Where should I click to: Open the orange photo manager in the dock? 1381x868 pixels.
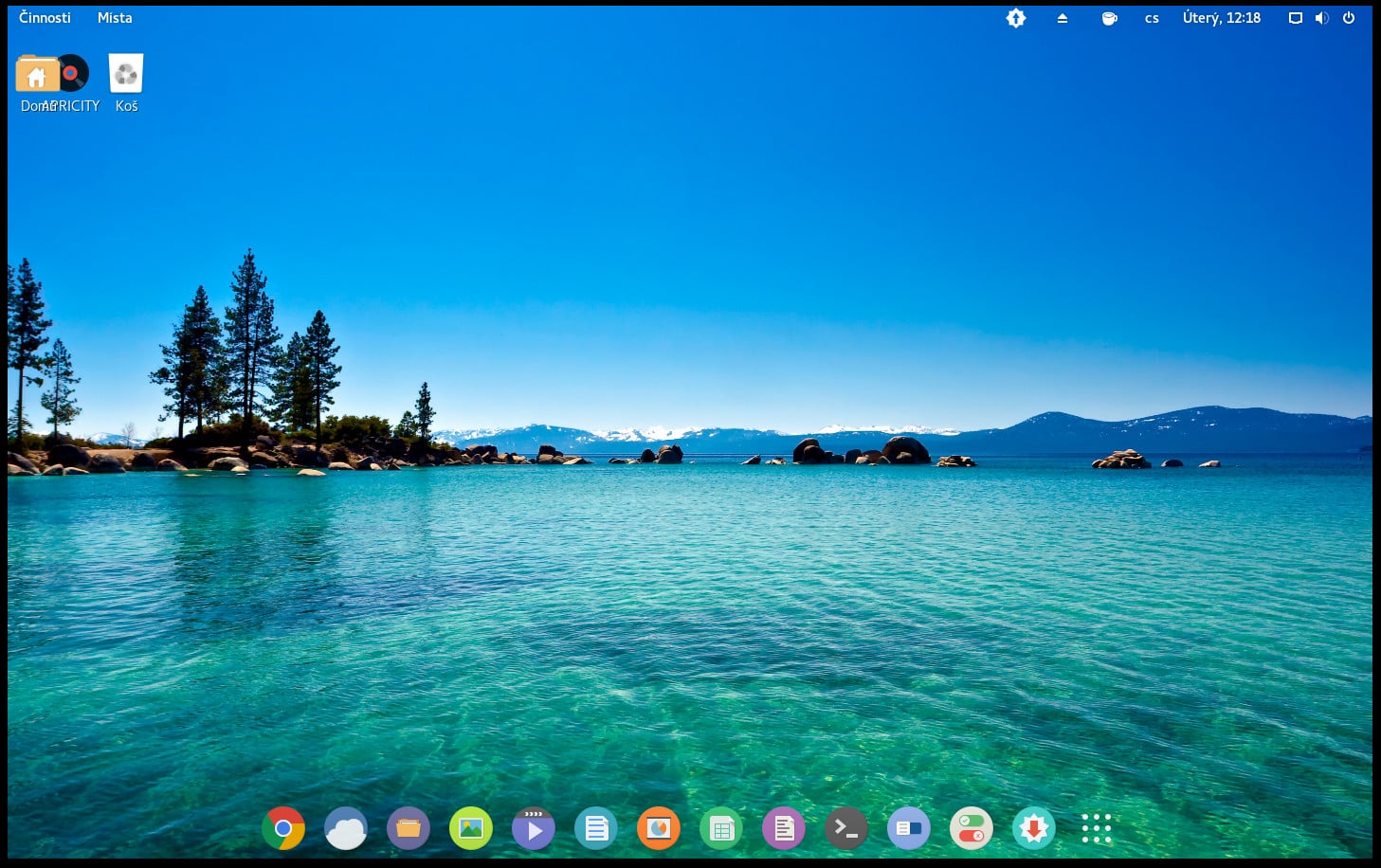pos(659,827)
